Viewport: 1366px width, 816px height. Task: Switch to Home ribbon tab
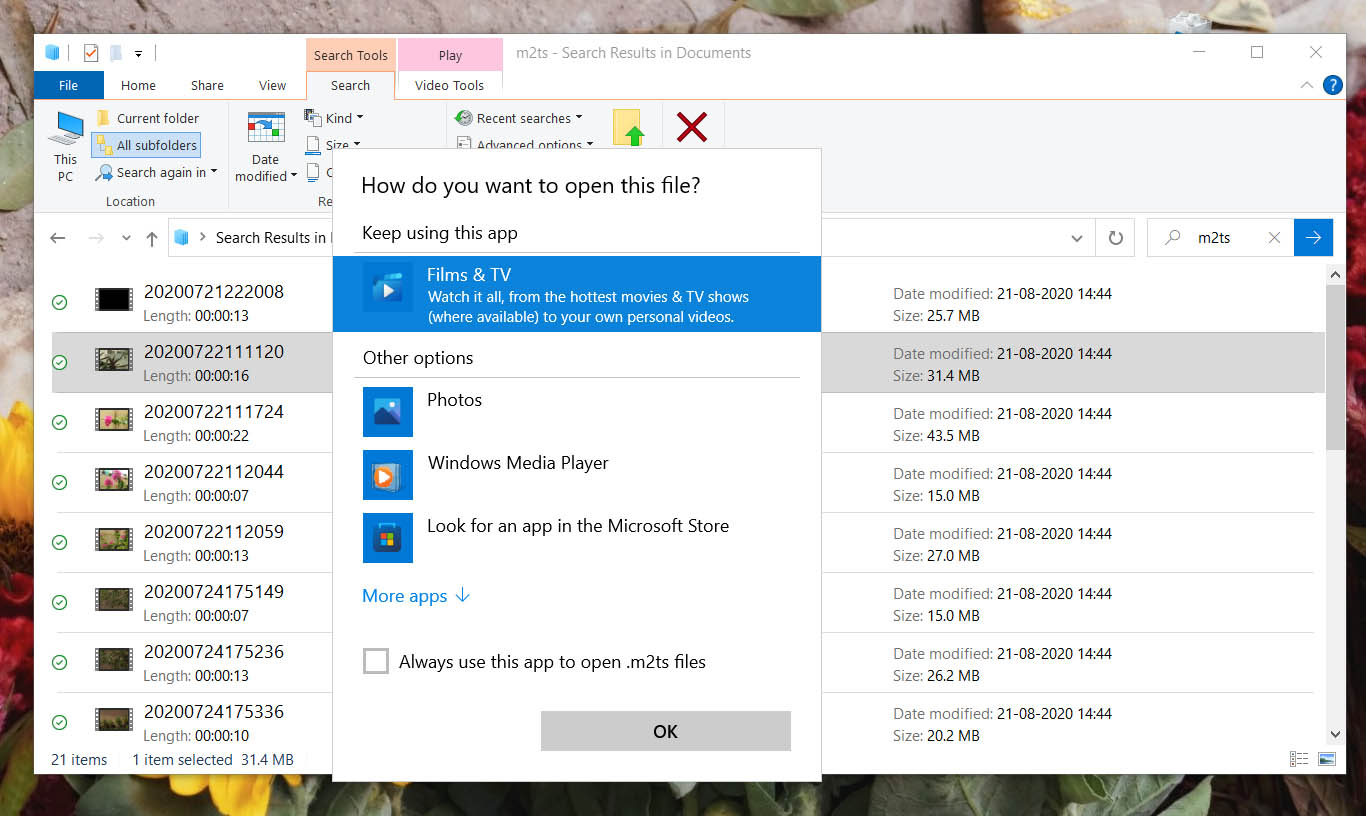(138, 85)
